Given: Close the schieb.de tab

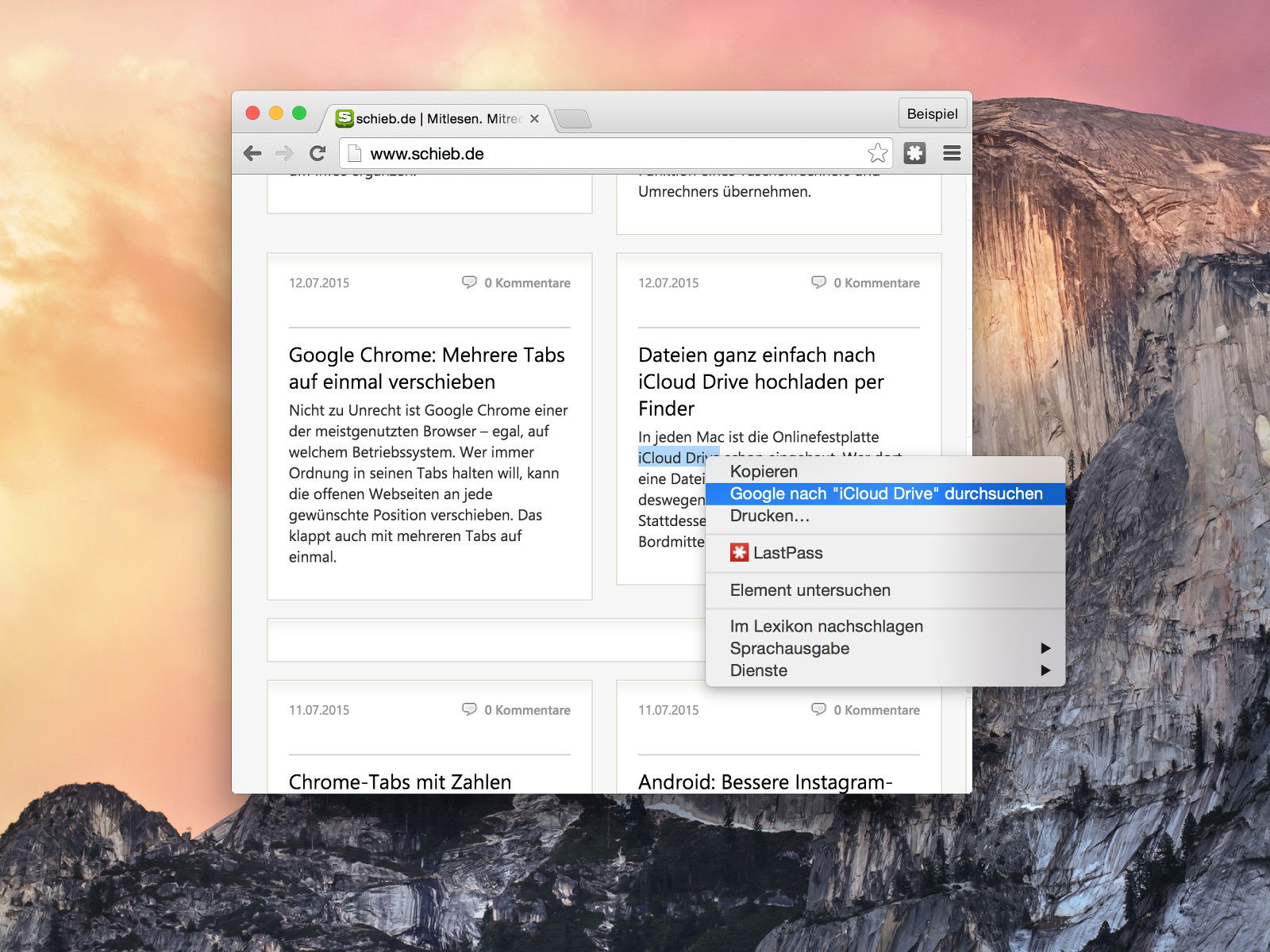Looking at the screenshot, I should pyautogui.click(x=534, y=118).
